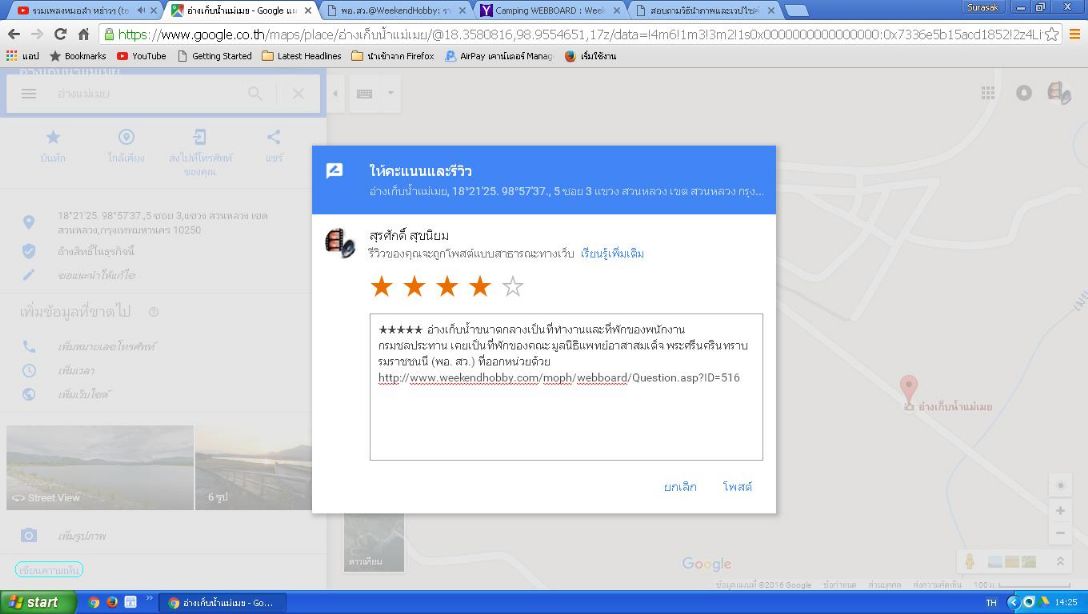Click the suggest an edit link
This screenshot has height=614, width=1088.
(96, 275)
